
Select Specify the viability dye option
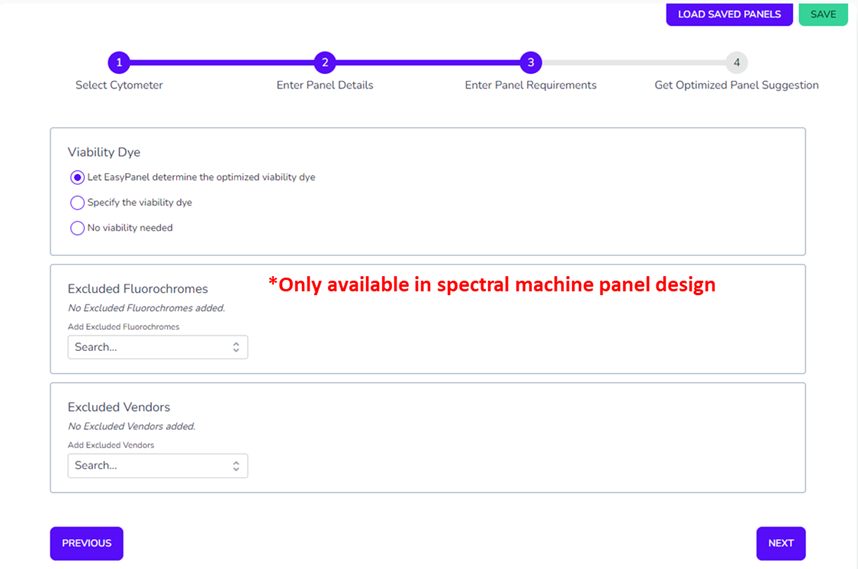pyautogui.click(x=78, y=203)
